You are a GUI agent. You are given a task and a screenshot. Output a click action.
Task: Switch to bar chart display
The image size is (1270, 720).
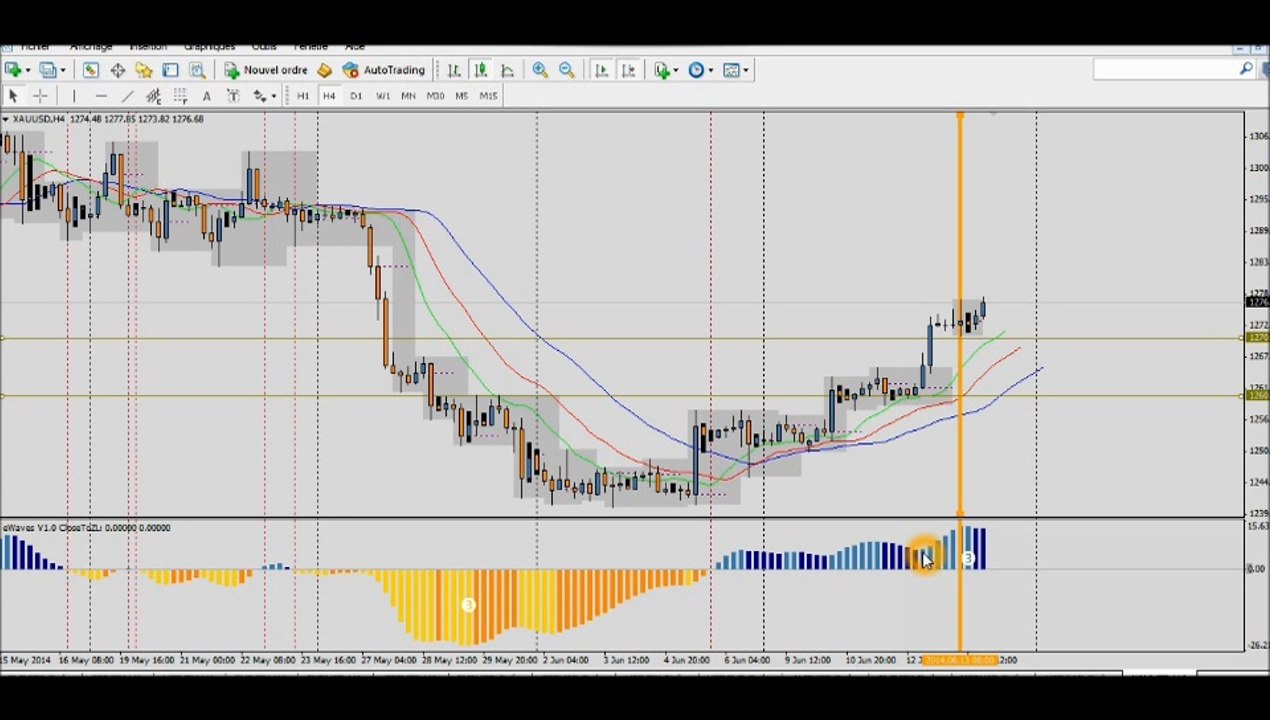[454, 70]
